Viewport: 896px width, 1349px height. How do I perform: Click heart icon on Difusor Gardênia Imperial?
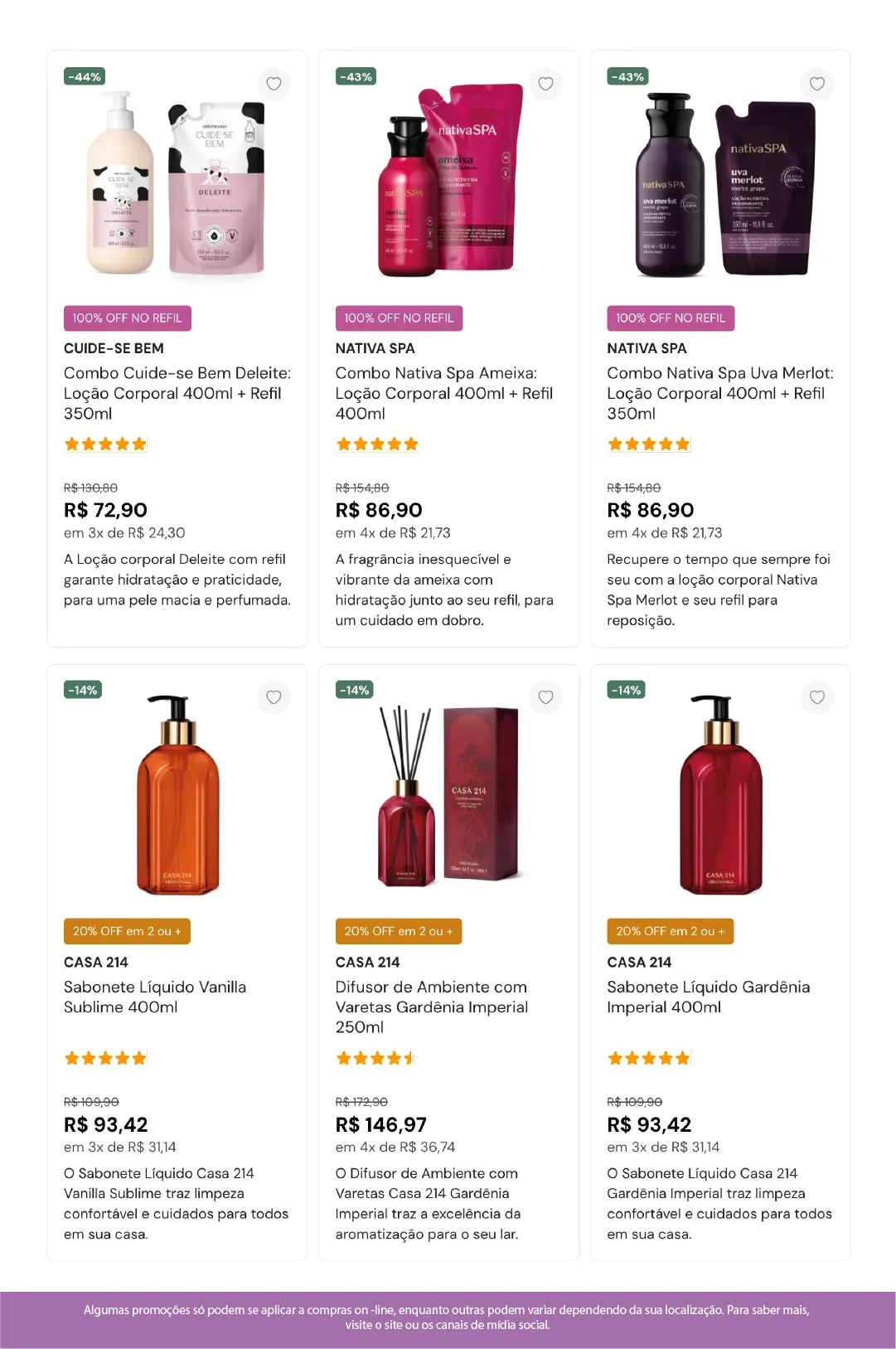[545, 697]
